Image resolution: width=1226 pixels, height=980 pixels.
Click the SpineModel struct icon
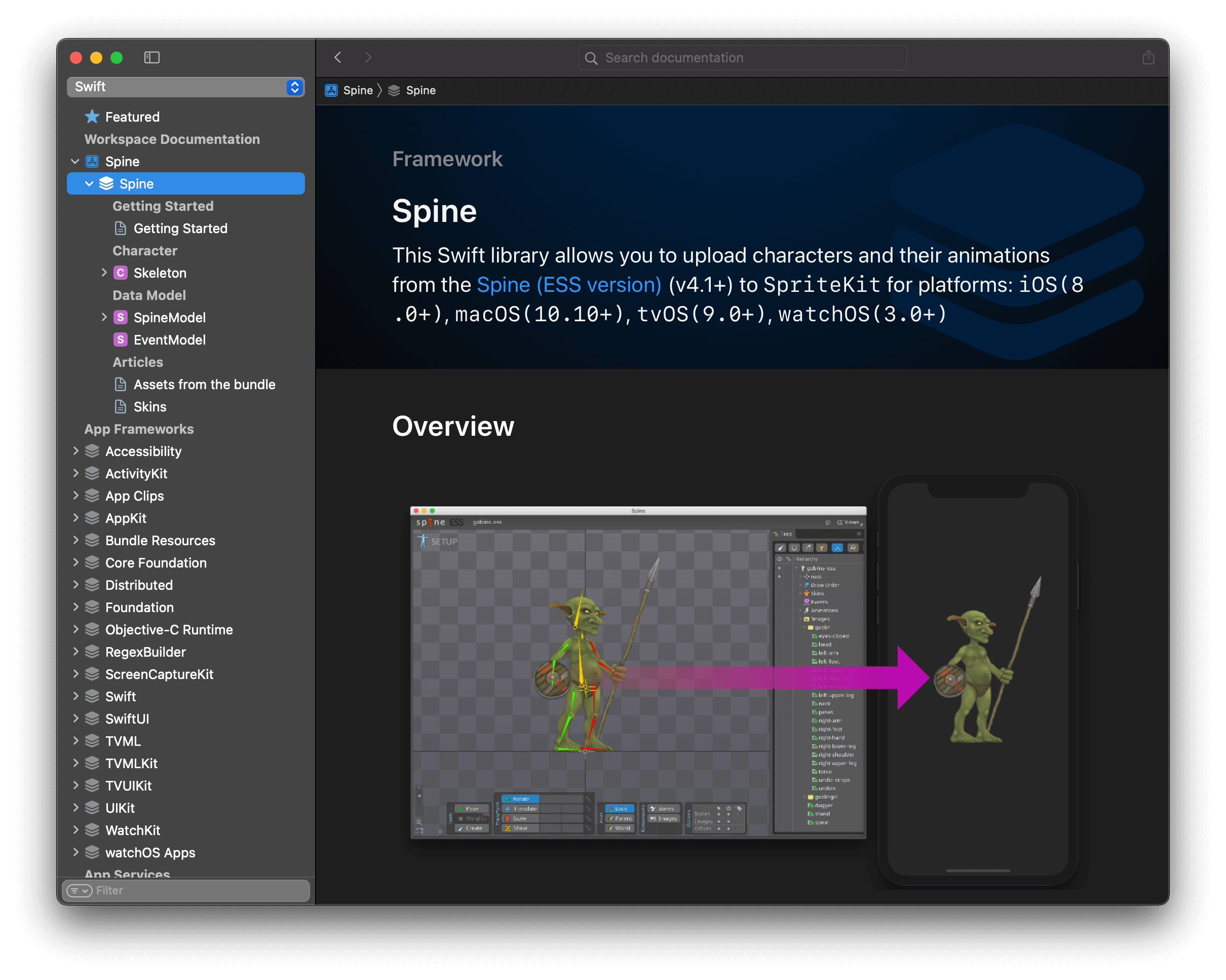coord(120,317)
